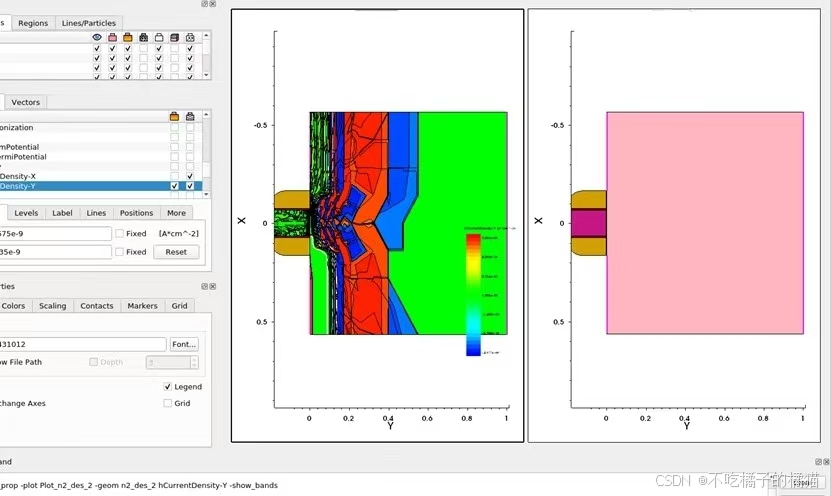Image resolution: width=831 pixels, height=496 pixels.
Task: Click the field ending 675e-9
Action: (x=56, y=233)
